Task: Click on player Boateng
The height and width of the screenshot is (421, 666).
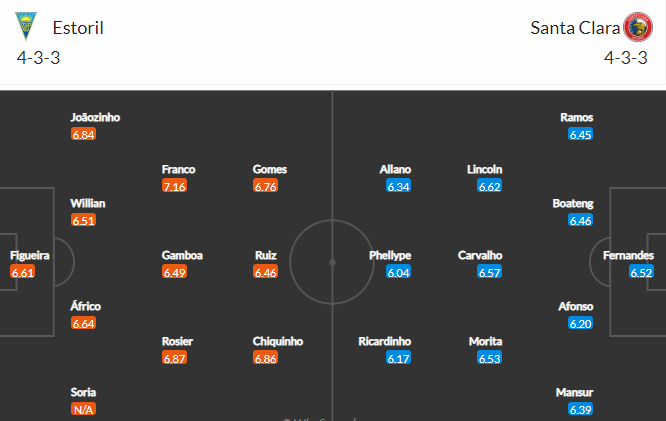Action: [573, 203]
